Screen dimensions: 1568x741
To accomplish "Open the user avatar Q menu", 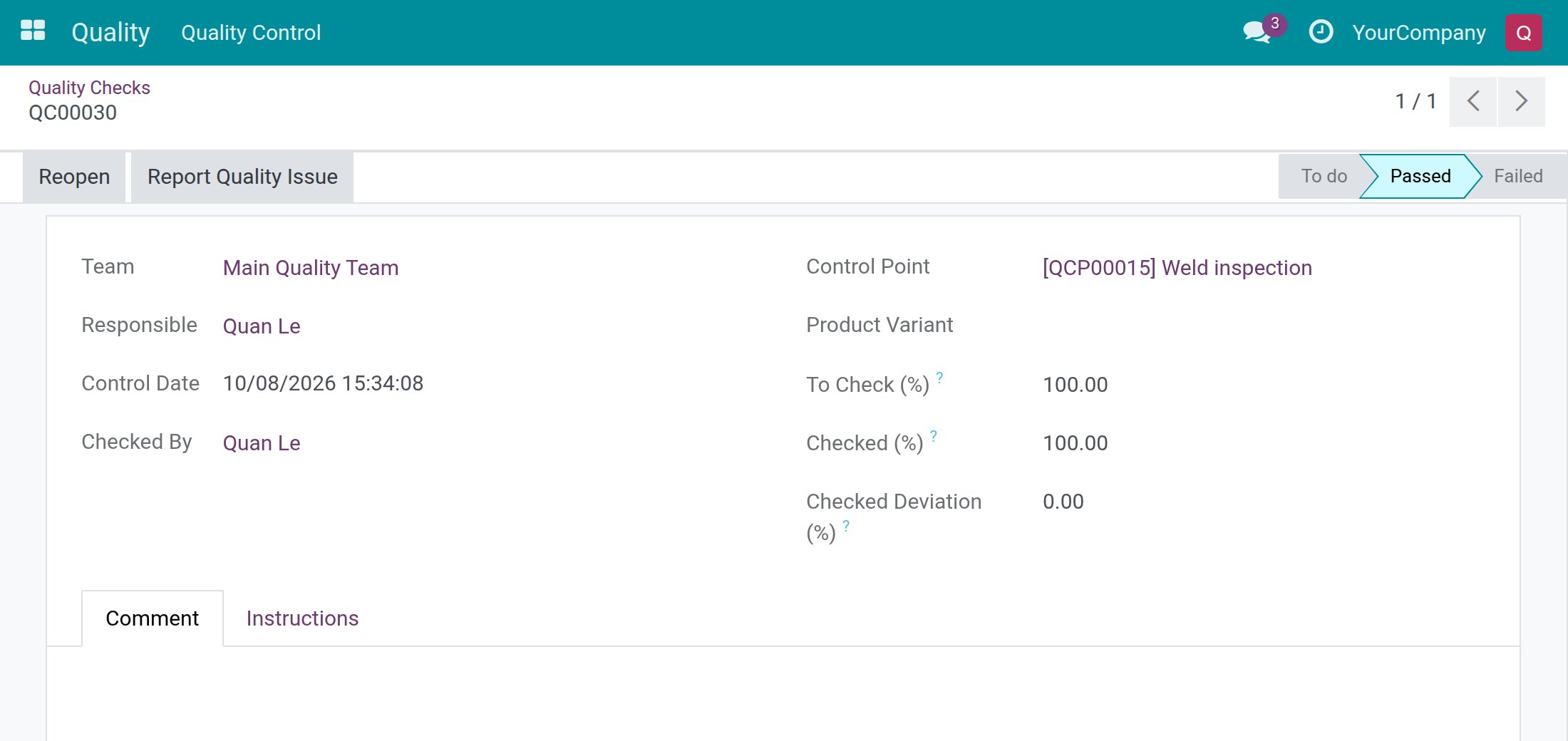I will click(x=1523, y=33).
